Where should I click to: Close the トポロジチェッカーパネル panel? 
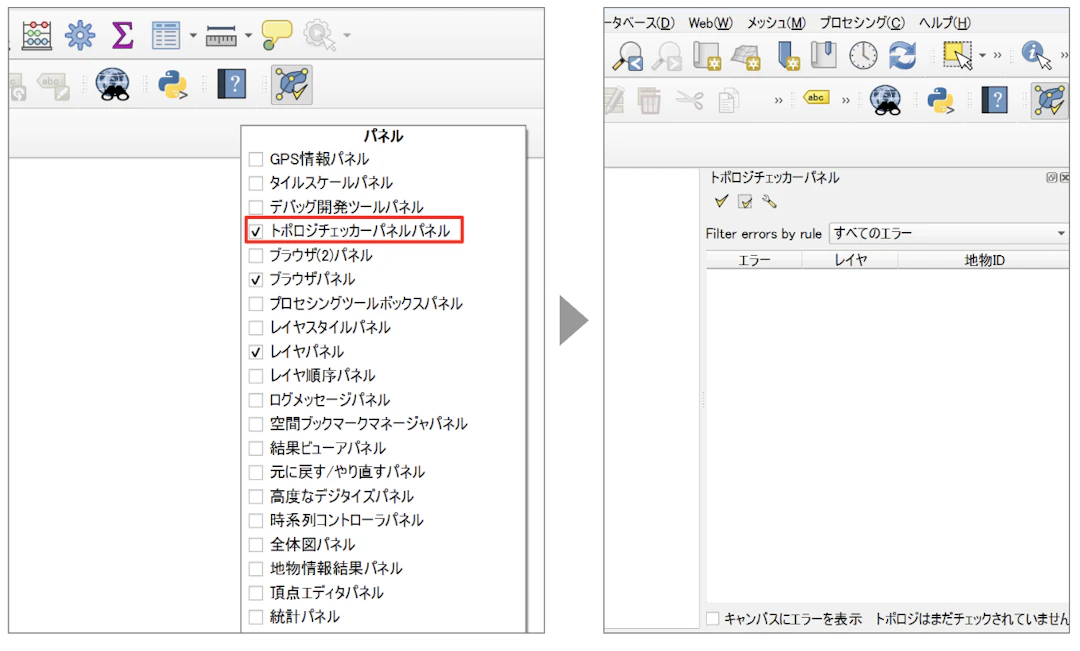(1064, 178)
